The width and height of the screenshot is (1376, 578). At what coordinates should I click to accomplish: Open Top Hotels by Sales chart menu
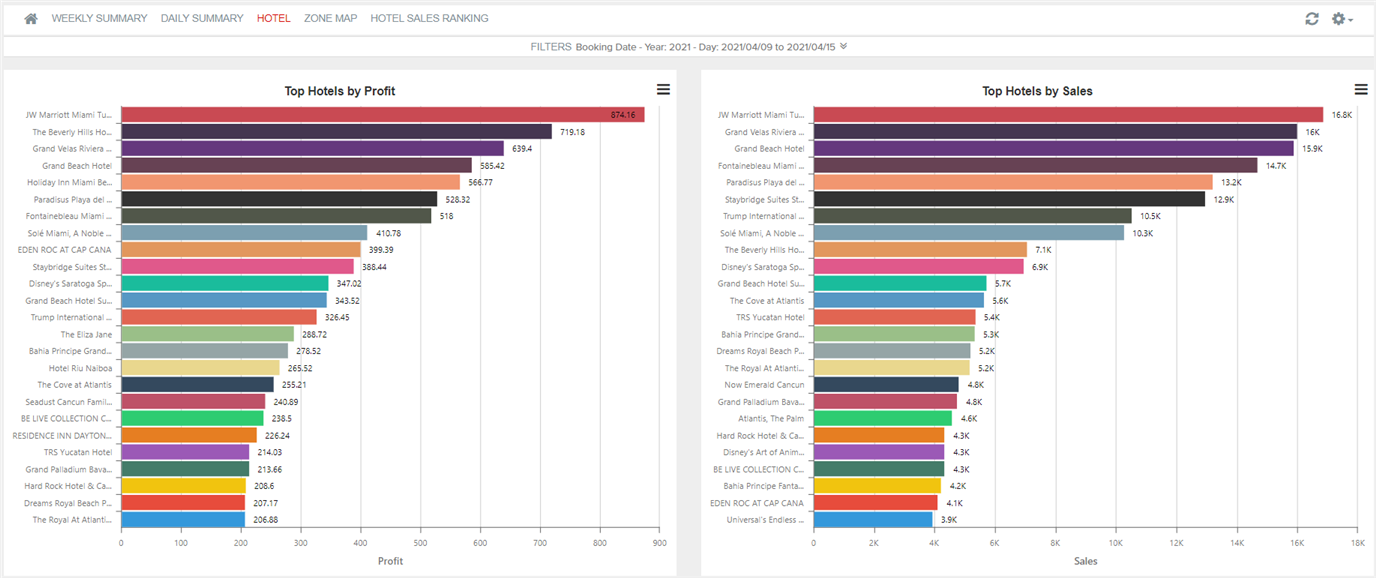coord(1361,89)
